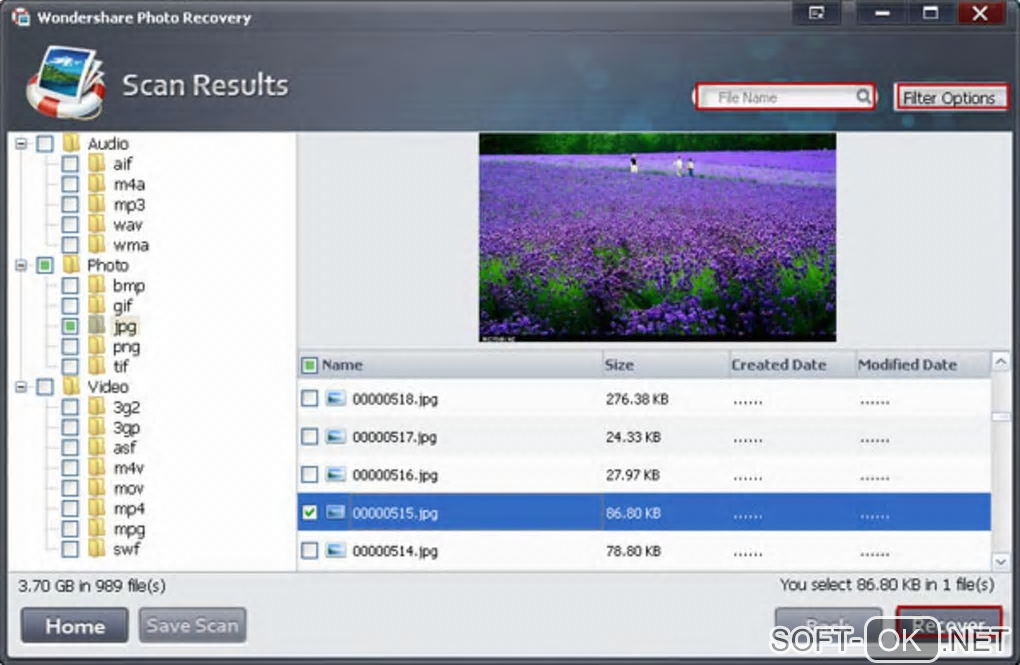Click the image icon for 00000516.jpg
Viewport: 1020px width, 665px height.
pos(335,474)
